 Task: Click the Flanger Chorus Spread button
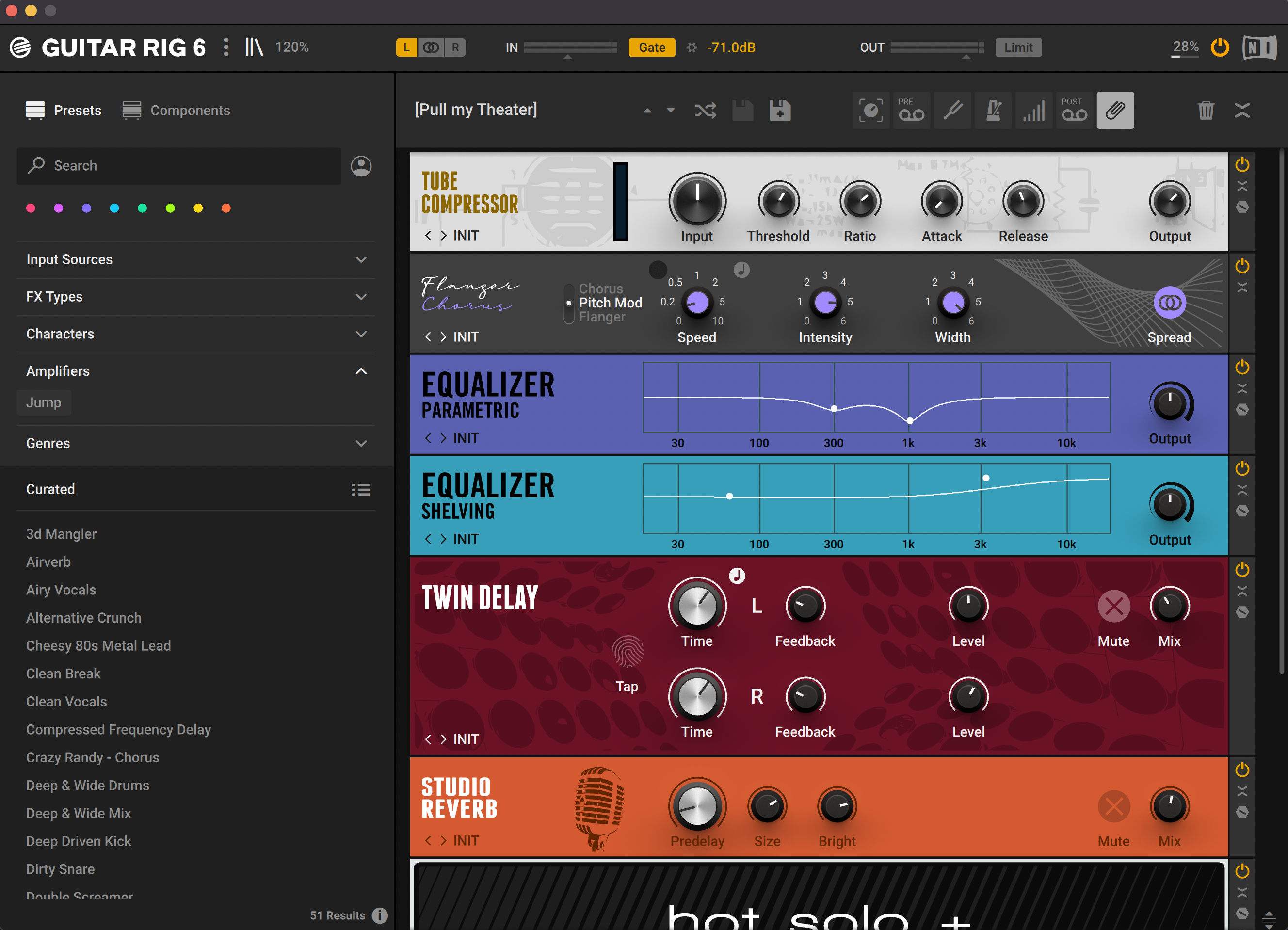pos(1170,303)
